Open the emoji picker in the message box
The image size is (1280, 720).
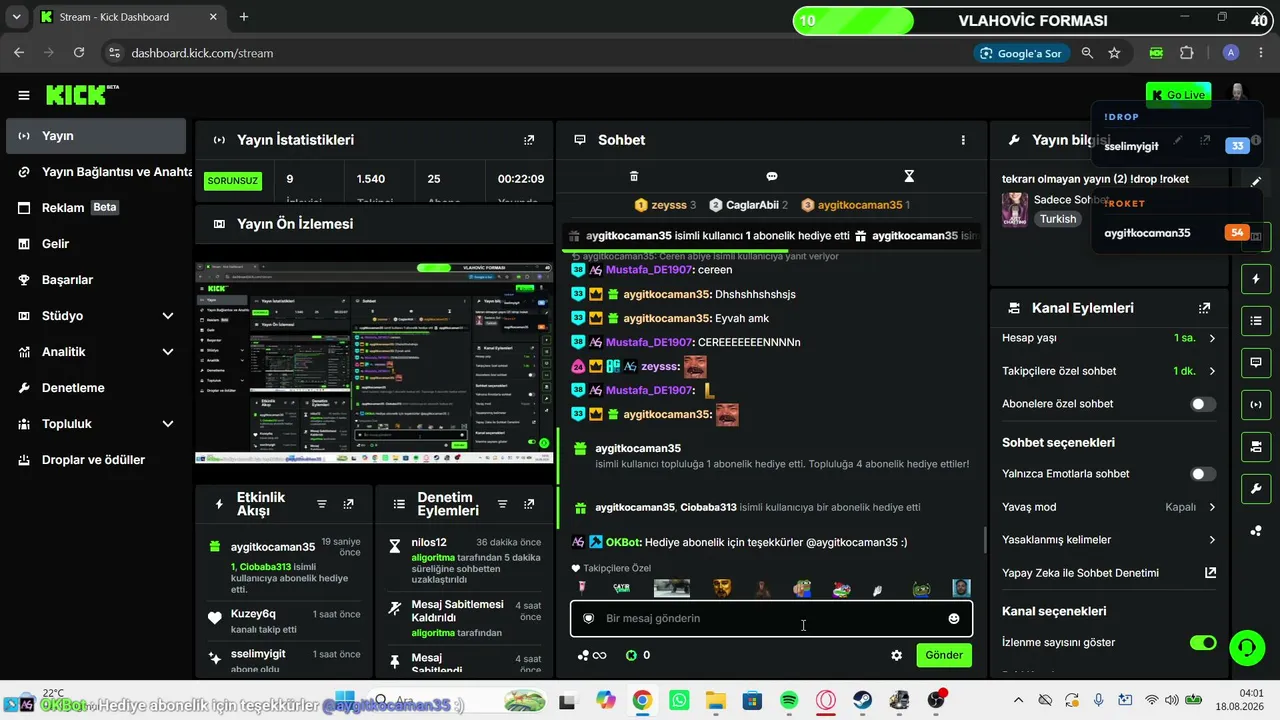[x=954, y=618]
